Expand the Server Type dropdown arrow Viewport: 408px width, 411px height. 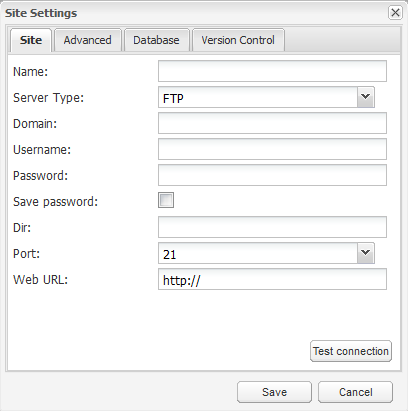click(366, 97)
